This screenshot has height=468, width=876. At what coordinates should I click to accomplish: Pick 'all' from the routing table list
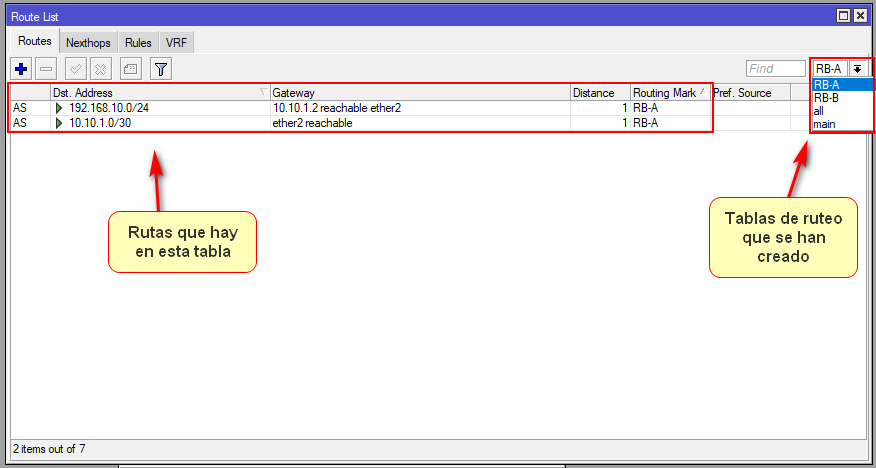(819, 111)
